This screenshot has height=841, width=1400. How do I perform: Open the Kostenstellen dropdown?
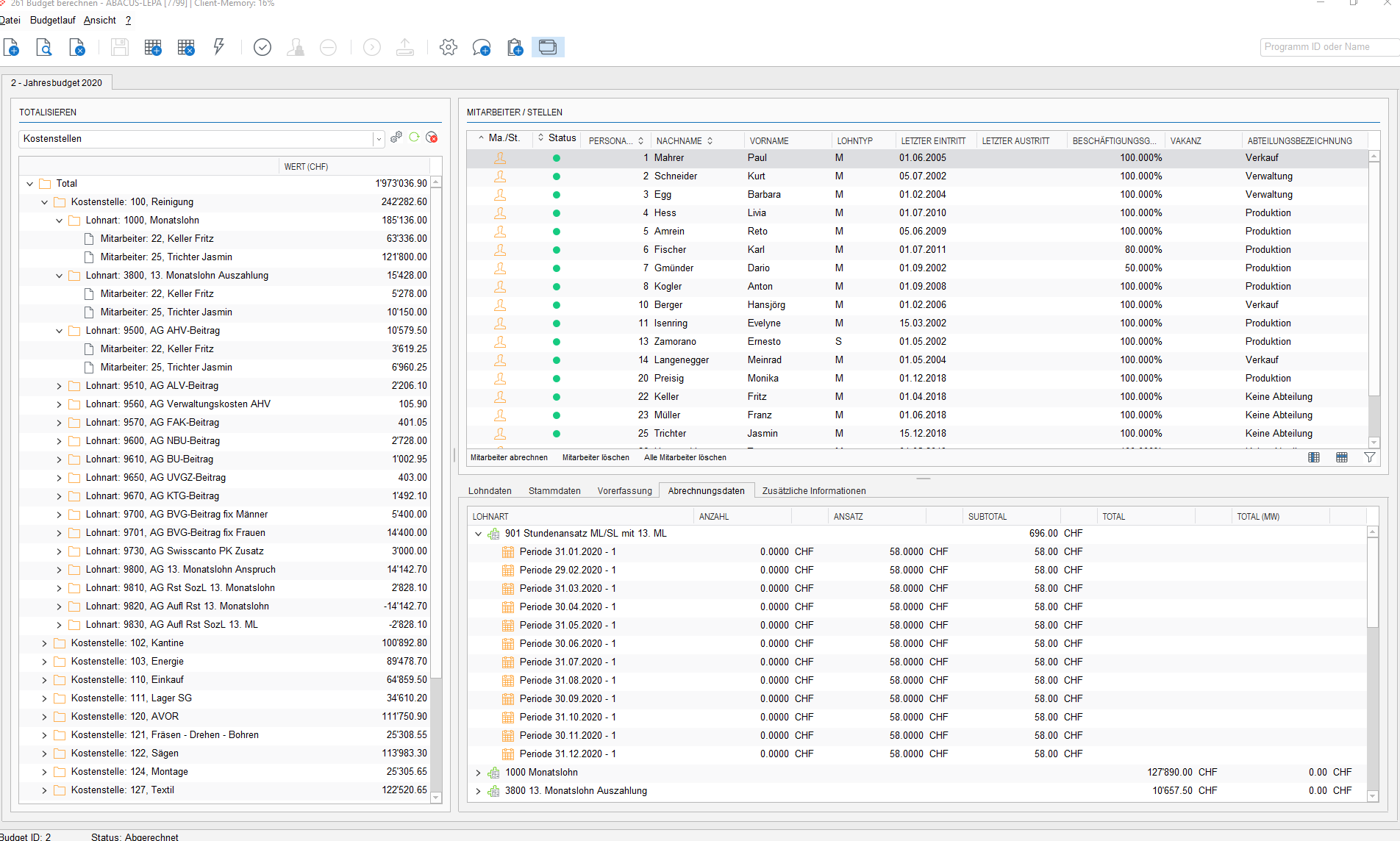pyautogui.click(x=379, y=139)
